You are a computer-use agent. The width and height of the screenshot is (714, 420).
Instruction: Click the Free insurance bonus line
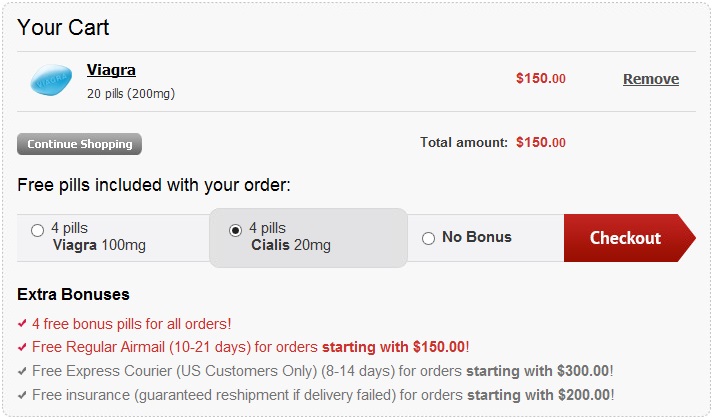tap(323, 394)
